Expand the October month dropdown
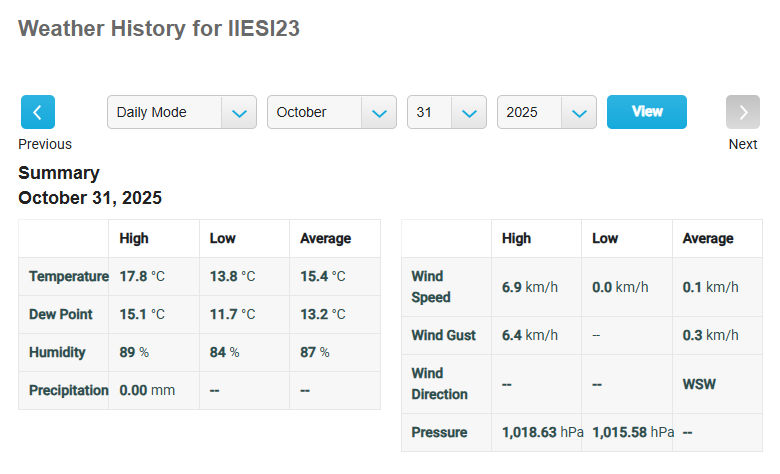This screenshot has height=474, width=780. (x=331, y=112)
